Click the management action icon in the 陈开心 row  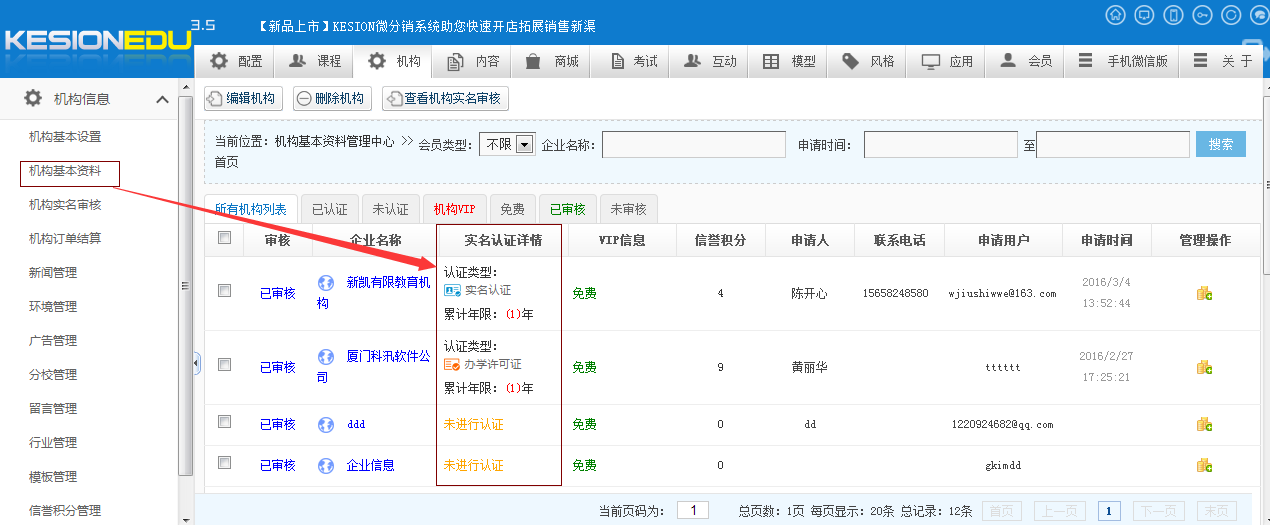tap(1204, 293)
